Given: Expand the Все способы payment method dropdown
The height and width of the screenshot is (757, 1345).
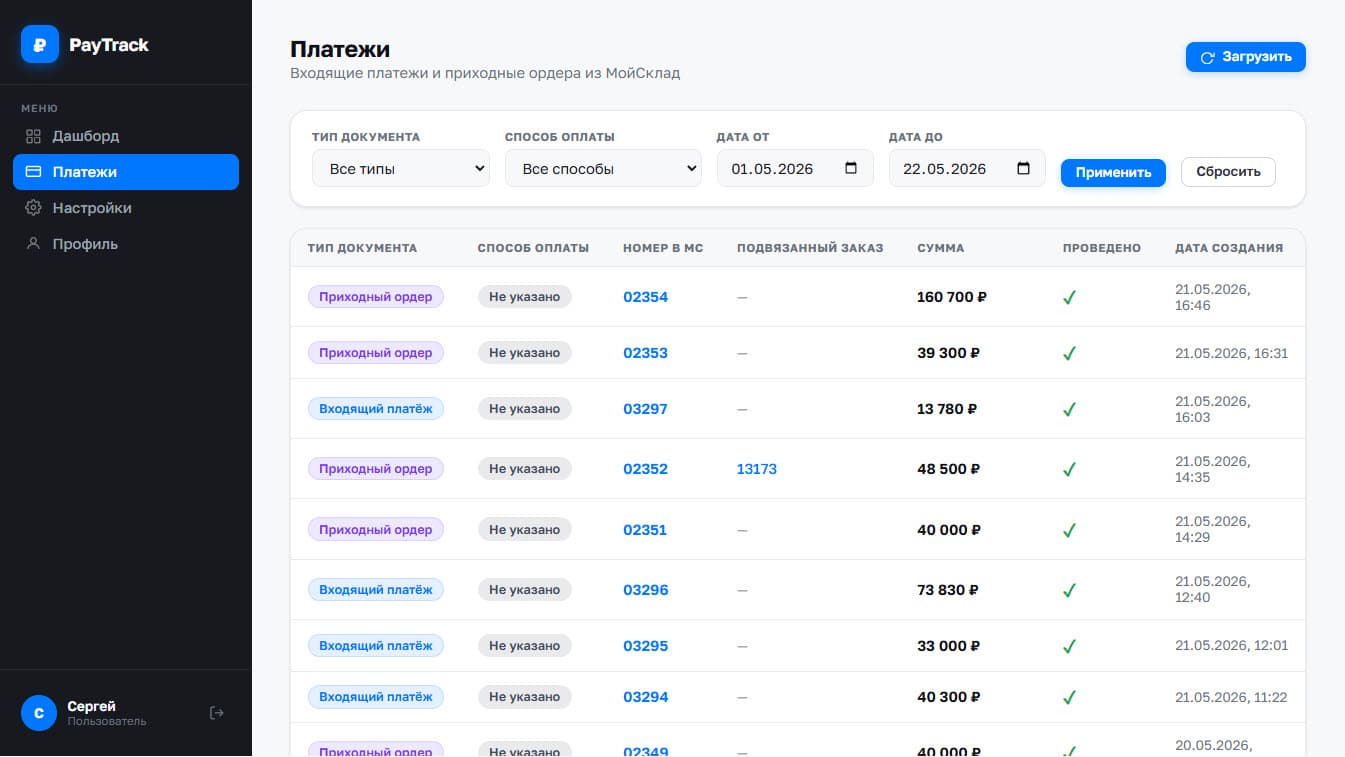Looking at the screenshot, I should pyautogui.click(x=603, y=169).
